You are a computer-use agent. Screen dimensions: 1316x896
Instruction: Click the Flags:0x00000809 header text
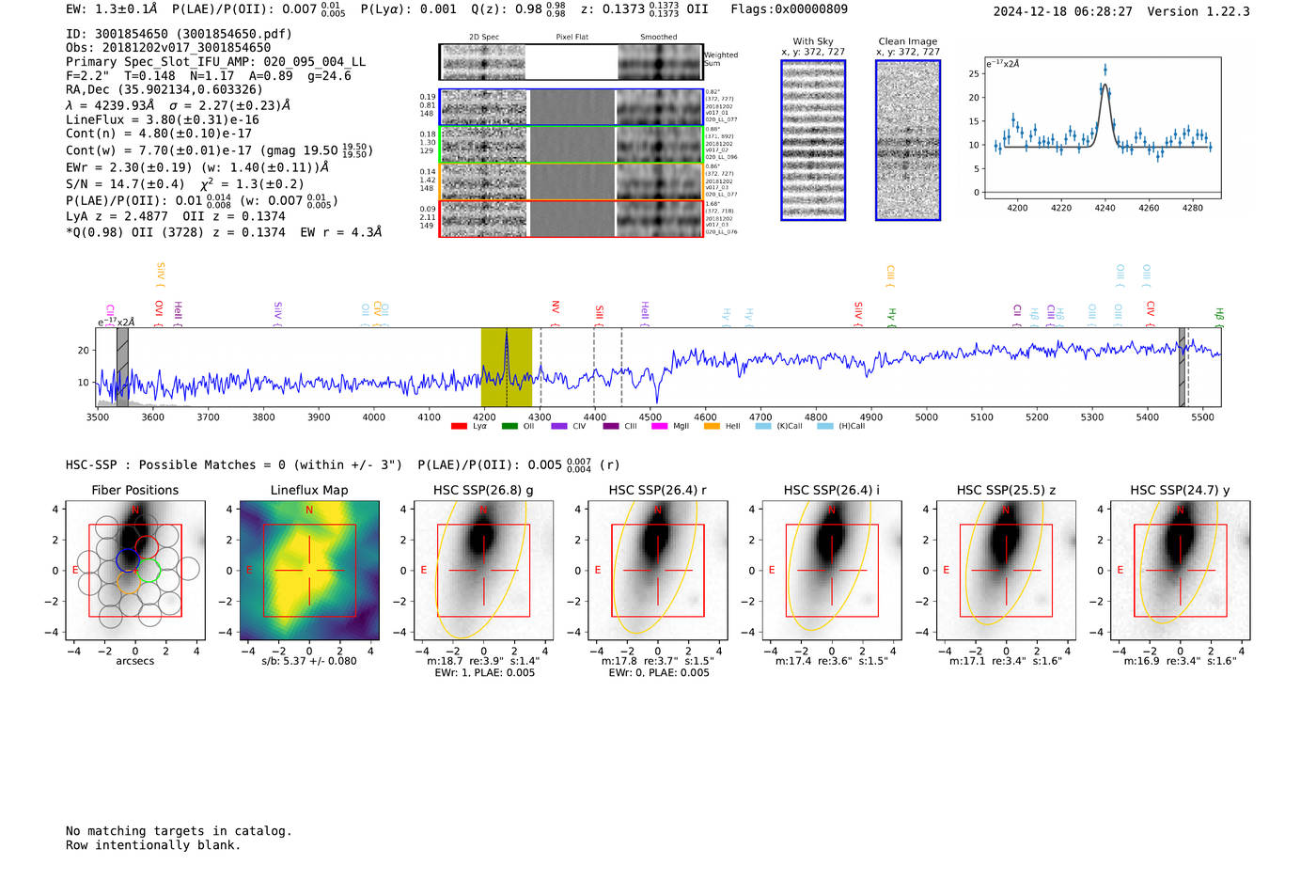coord(789,9)
